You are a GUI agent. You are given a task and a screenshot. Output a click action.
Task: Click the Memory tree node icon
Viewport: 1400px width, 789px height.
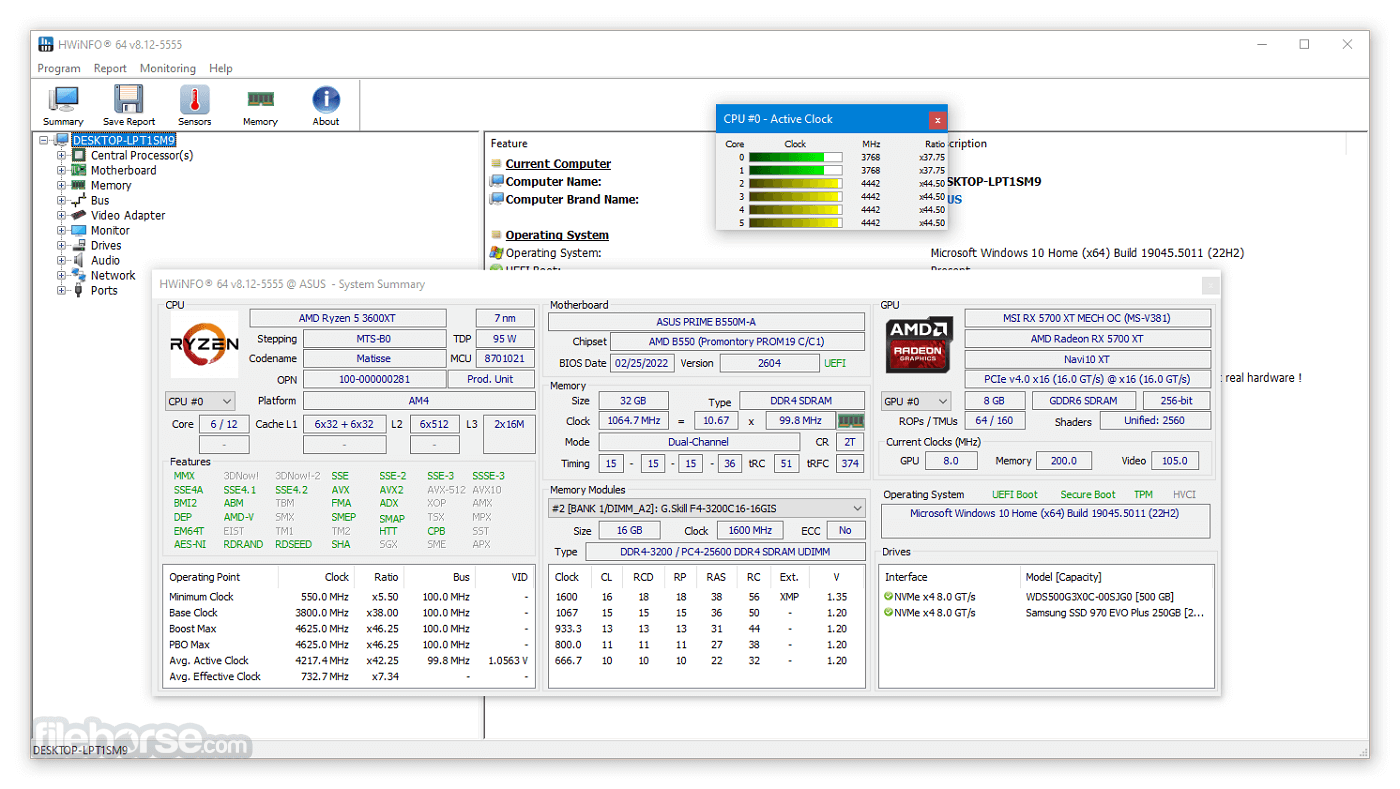79,185
